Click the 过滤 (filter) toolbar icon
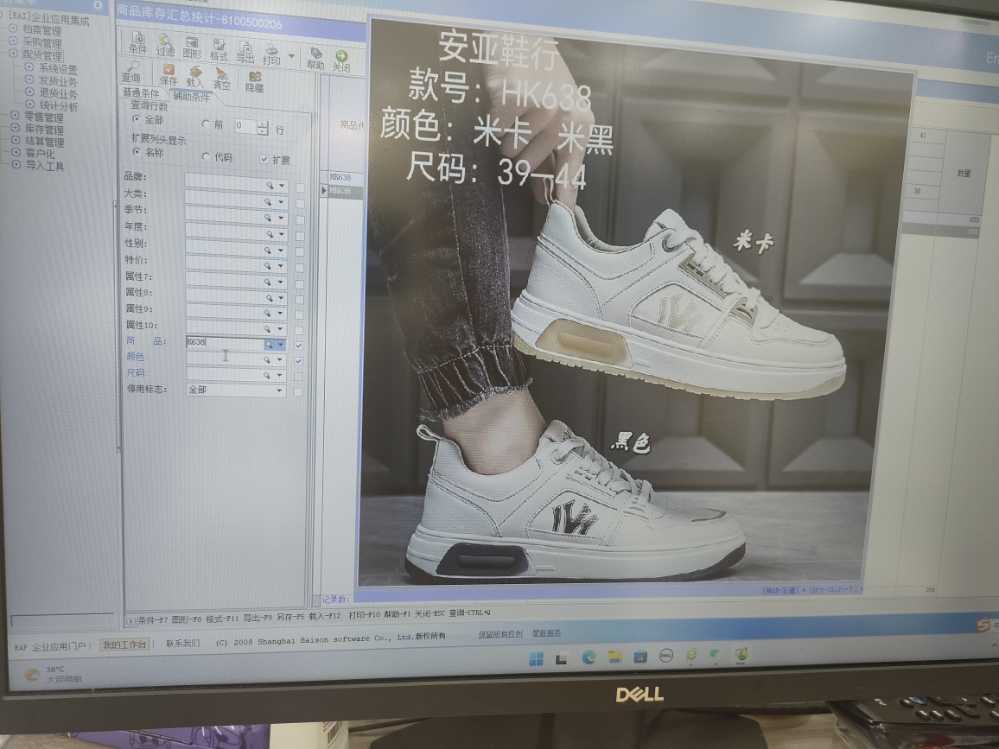Image resolution: width=999 pixels, height=749 pixels. click(164, 46)
